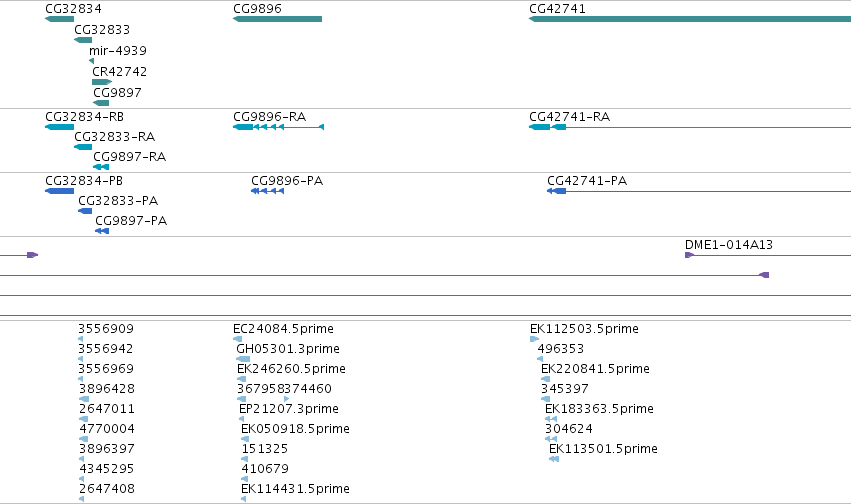Select the CG9896 gene bar
This screenshot has width=851, height=504.
point(277,19)
